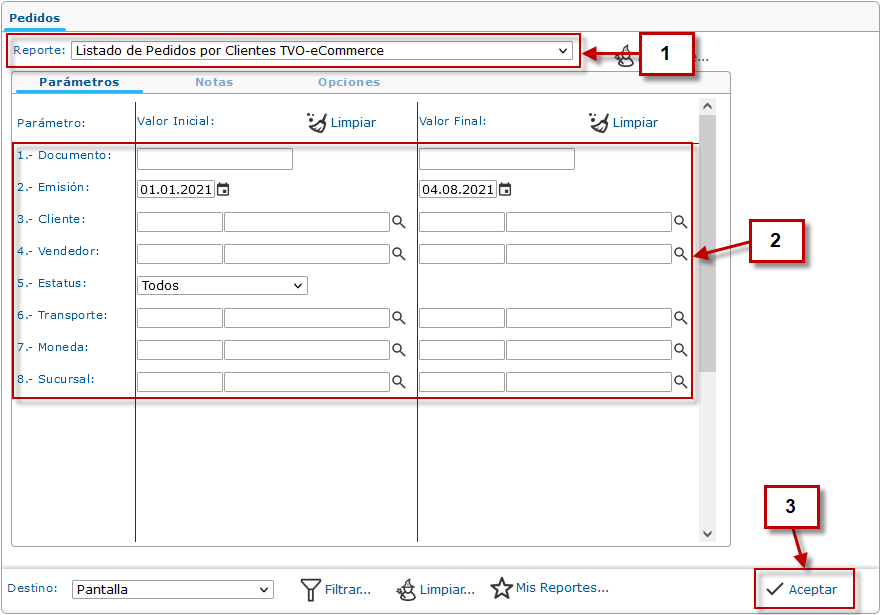Click the bottom Limpiar wizard button
The height and width of the screenshot is (615, 881).
click(x=435, y=589)
